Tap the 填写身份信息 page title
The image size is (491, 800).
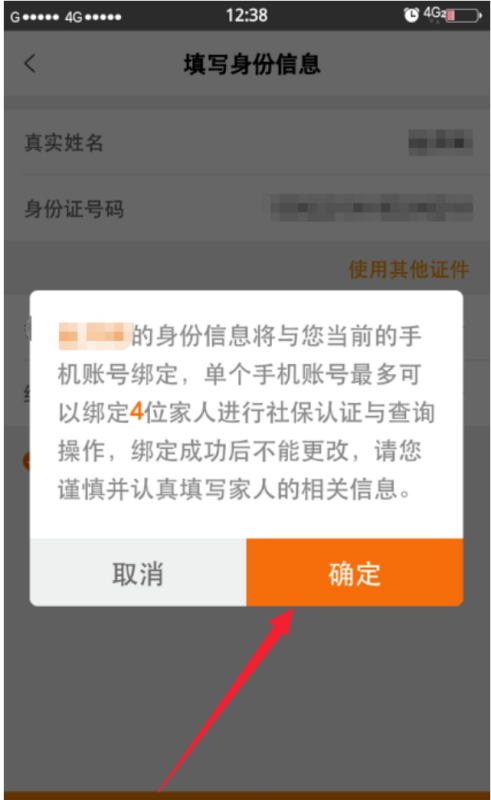coord(252,64)
